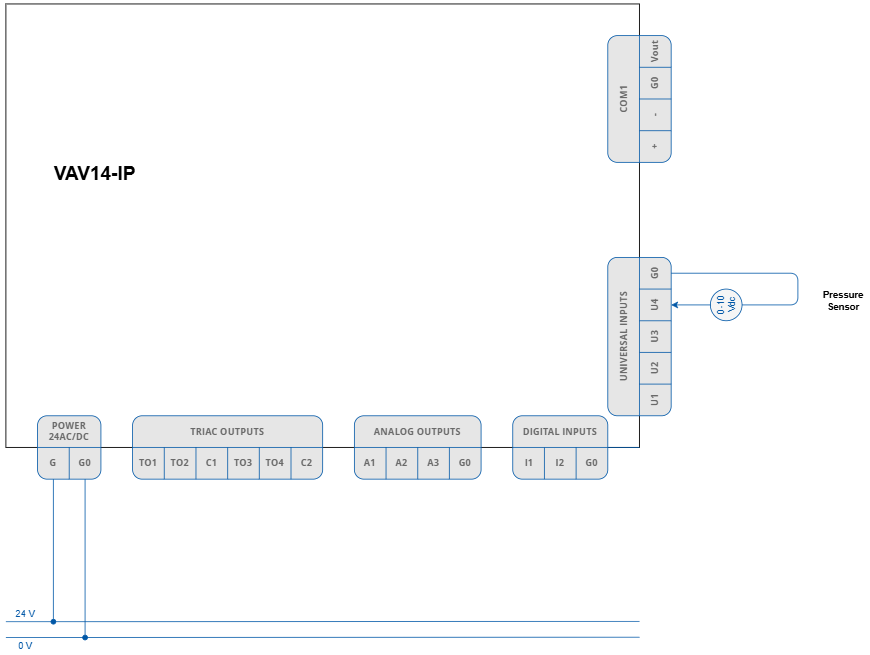The height and width of the screenshot is (655, 870).
Task: Select the TO3 triac output terminal
Action: click(x=243, y=463)
